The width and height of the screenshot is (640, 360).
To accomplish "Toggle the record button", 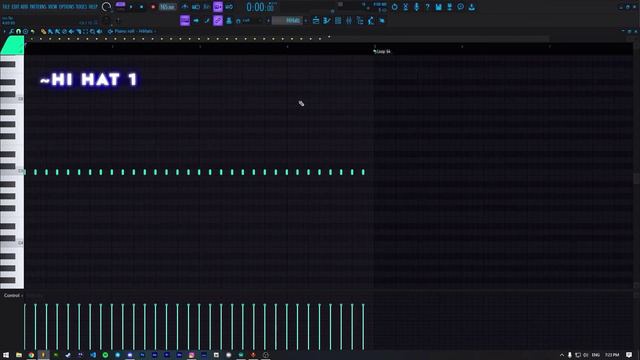I will (x=153, y=7).
